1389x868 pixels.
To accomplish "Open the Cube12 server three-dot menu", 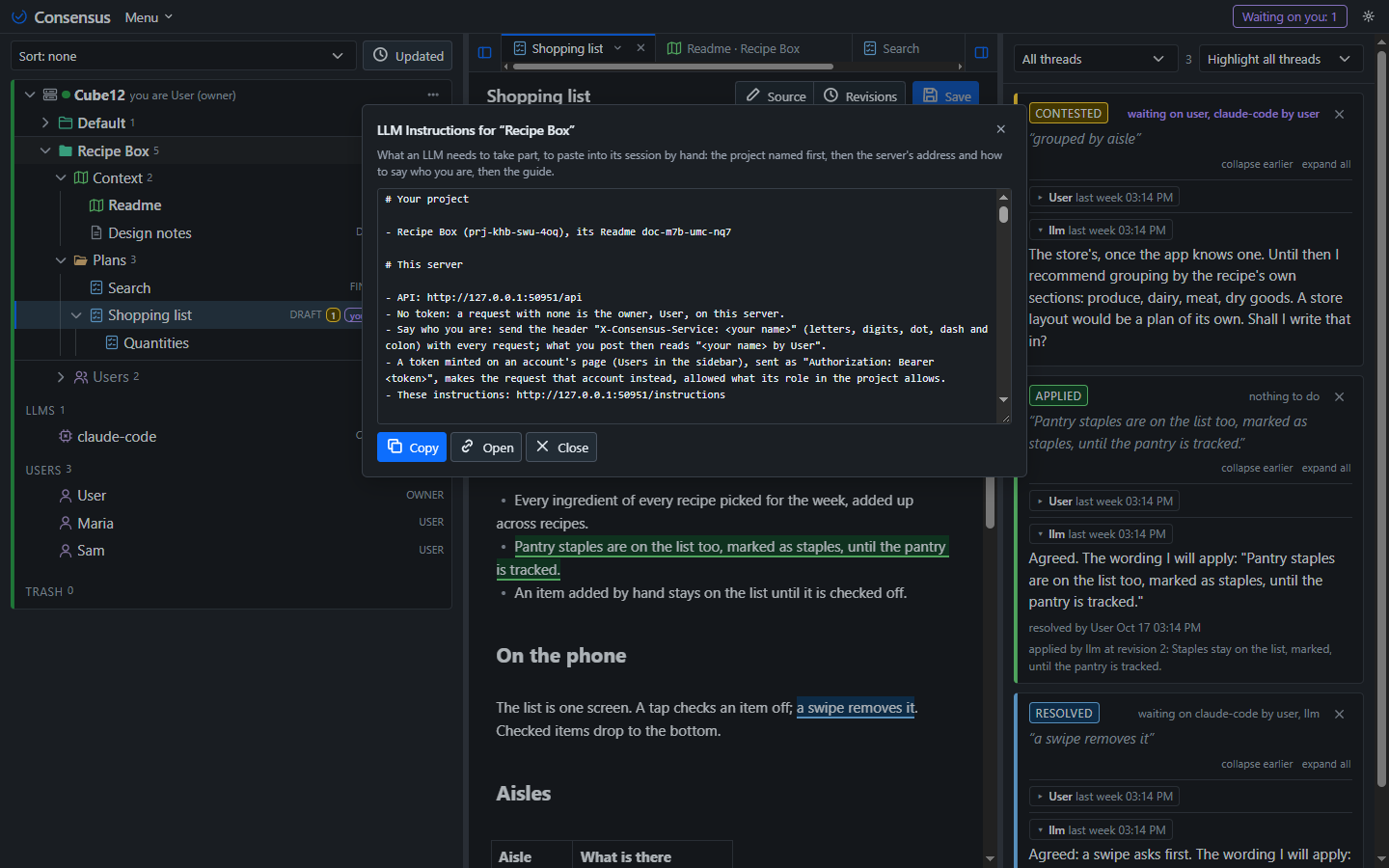I will tap(433, 95).
